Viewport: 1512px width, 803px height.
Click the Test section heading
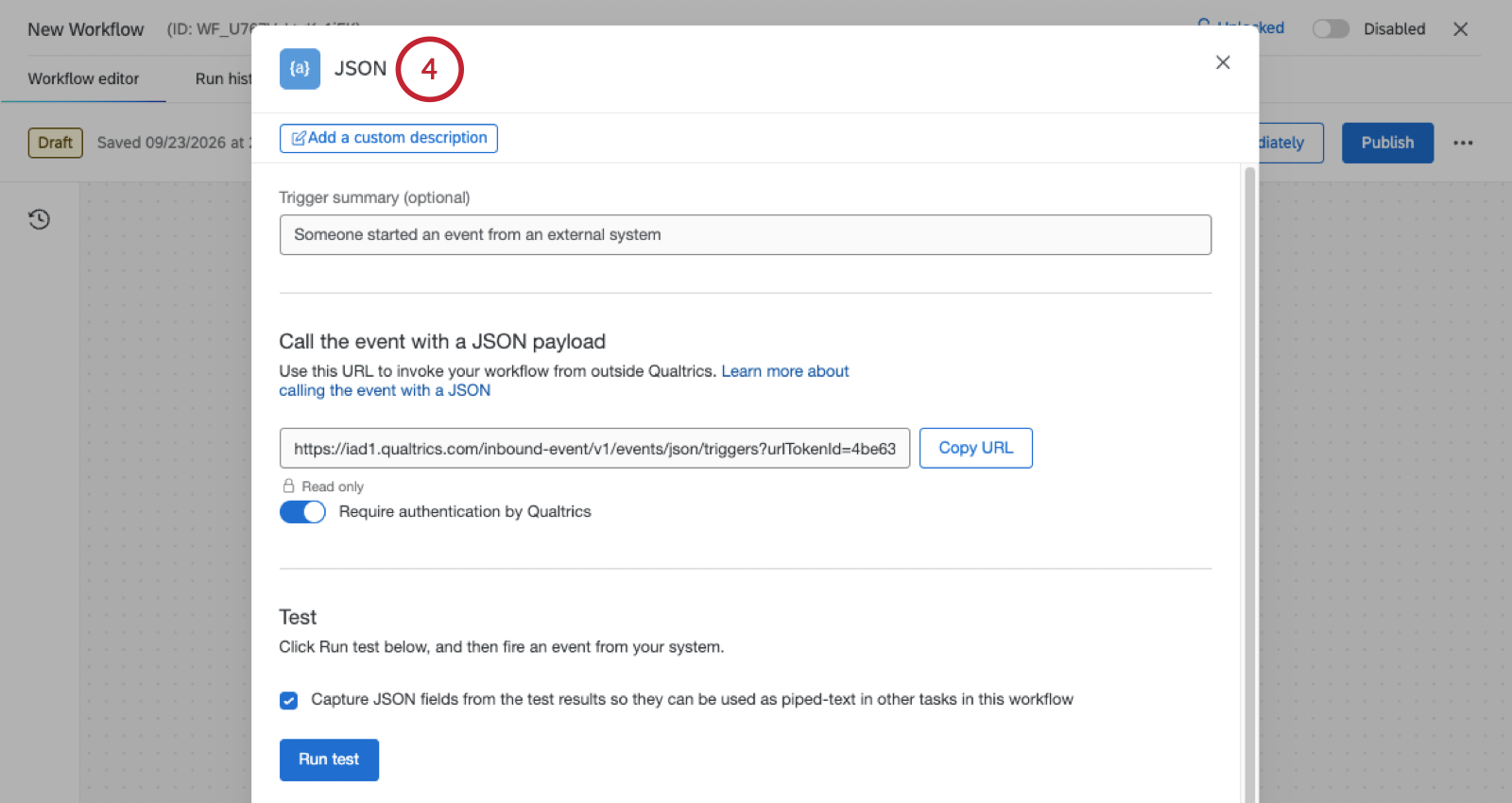click(x=298, y=618)
